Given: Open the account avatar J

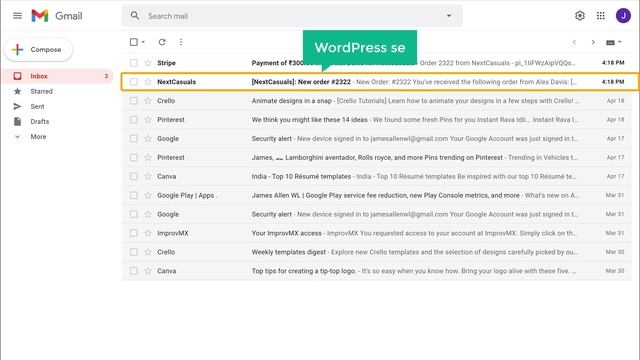Looking at the screenshot, I should click(x=623, y=16).
